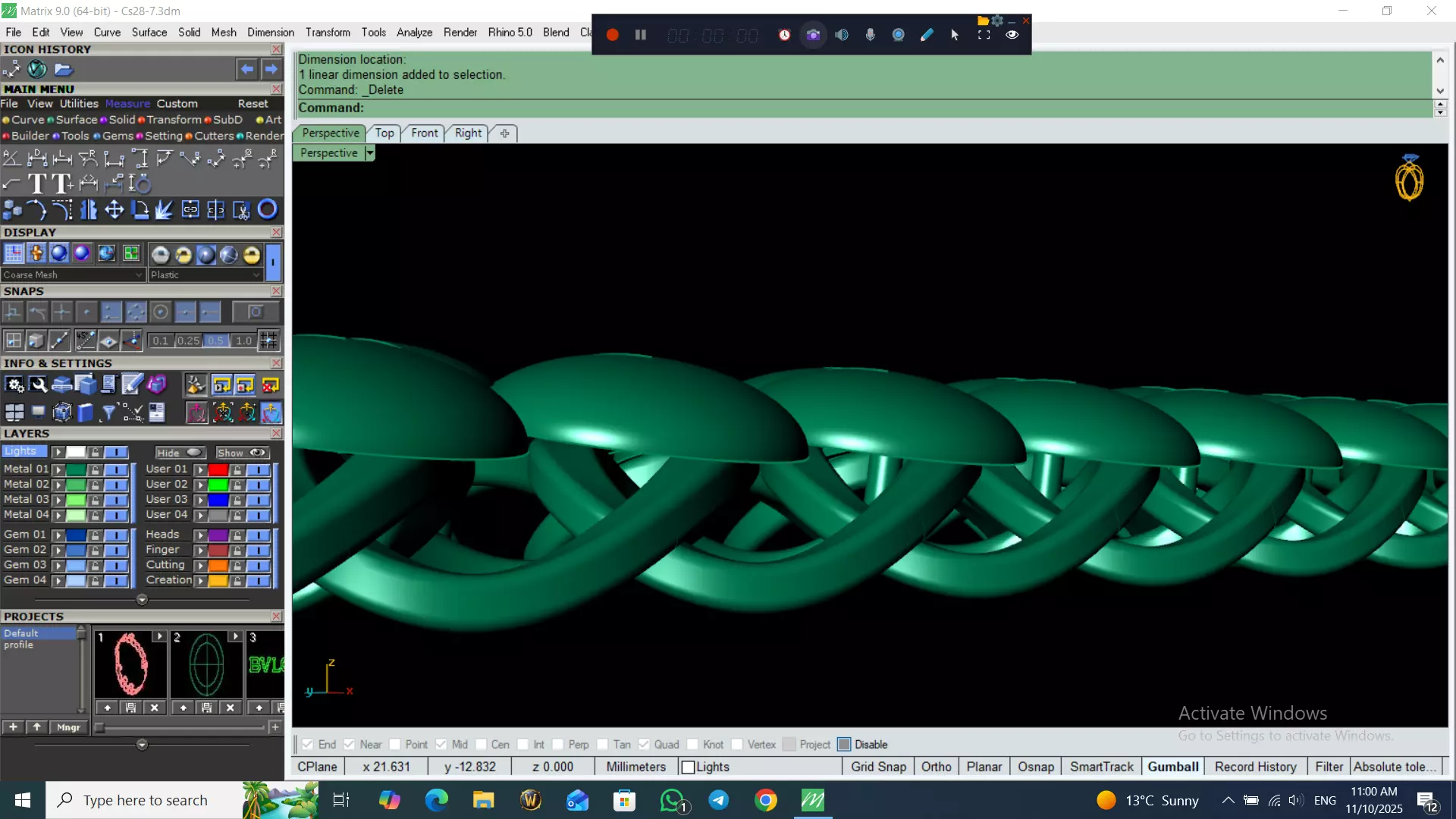Expand project thumbnail 1 arrow
Viewport: 1456px width, 819px height.
(159, 637)
